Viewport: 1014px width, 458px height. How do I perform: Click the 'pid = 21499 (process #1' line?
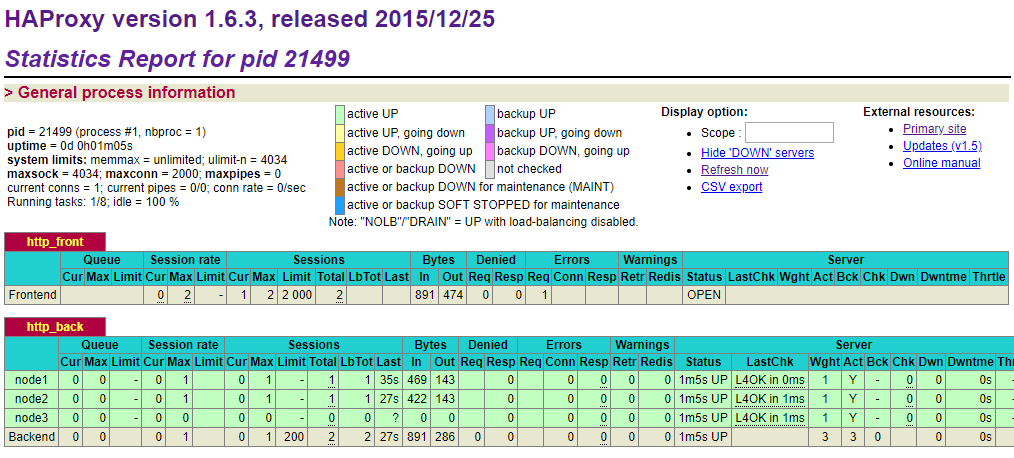pos(107,132)
